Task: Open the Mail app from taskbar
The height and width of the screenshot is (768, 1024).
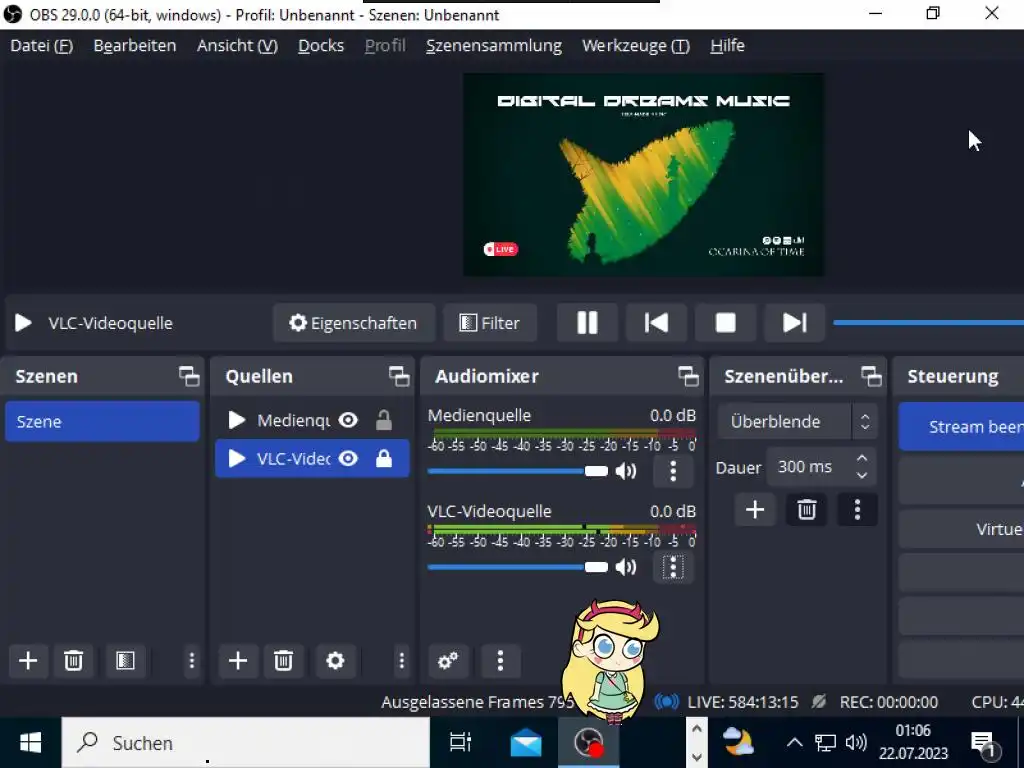Action: pos(526,743)
